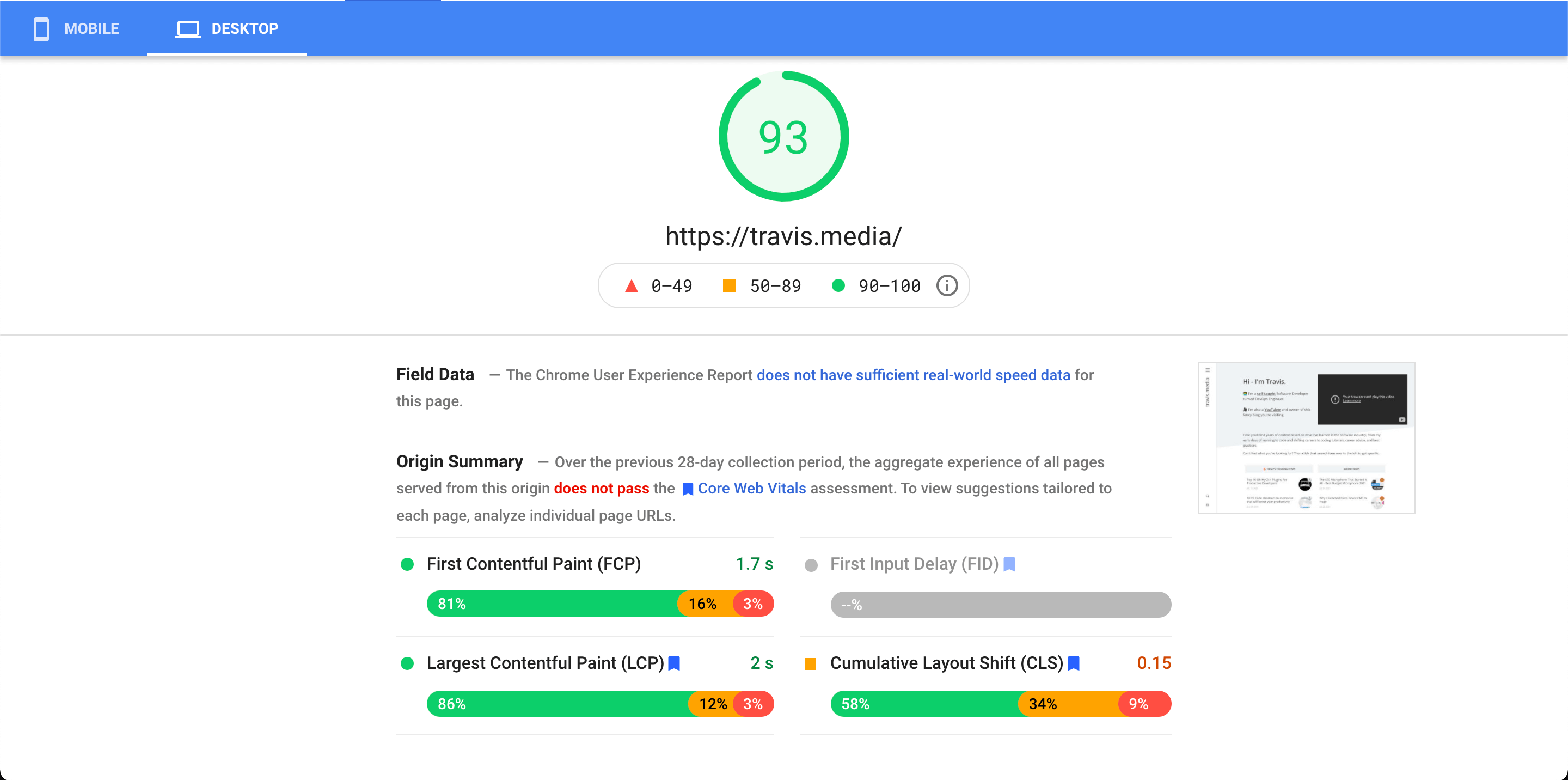Click bookmark icon next to First Input Delay
Viewport: 1568px width, 780px height.
click(1009, 564)
